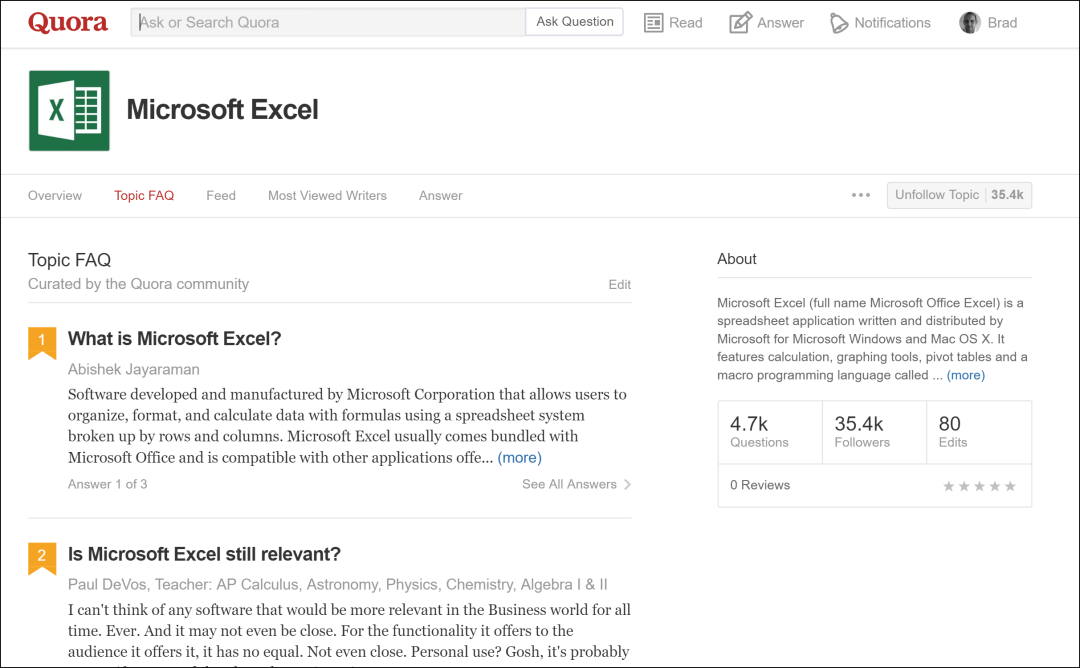Click the orange bookmark number 1 badge
1080x668 pixels.
(42, 341)
